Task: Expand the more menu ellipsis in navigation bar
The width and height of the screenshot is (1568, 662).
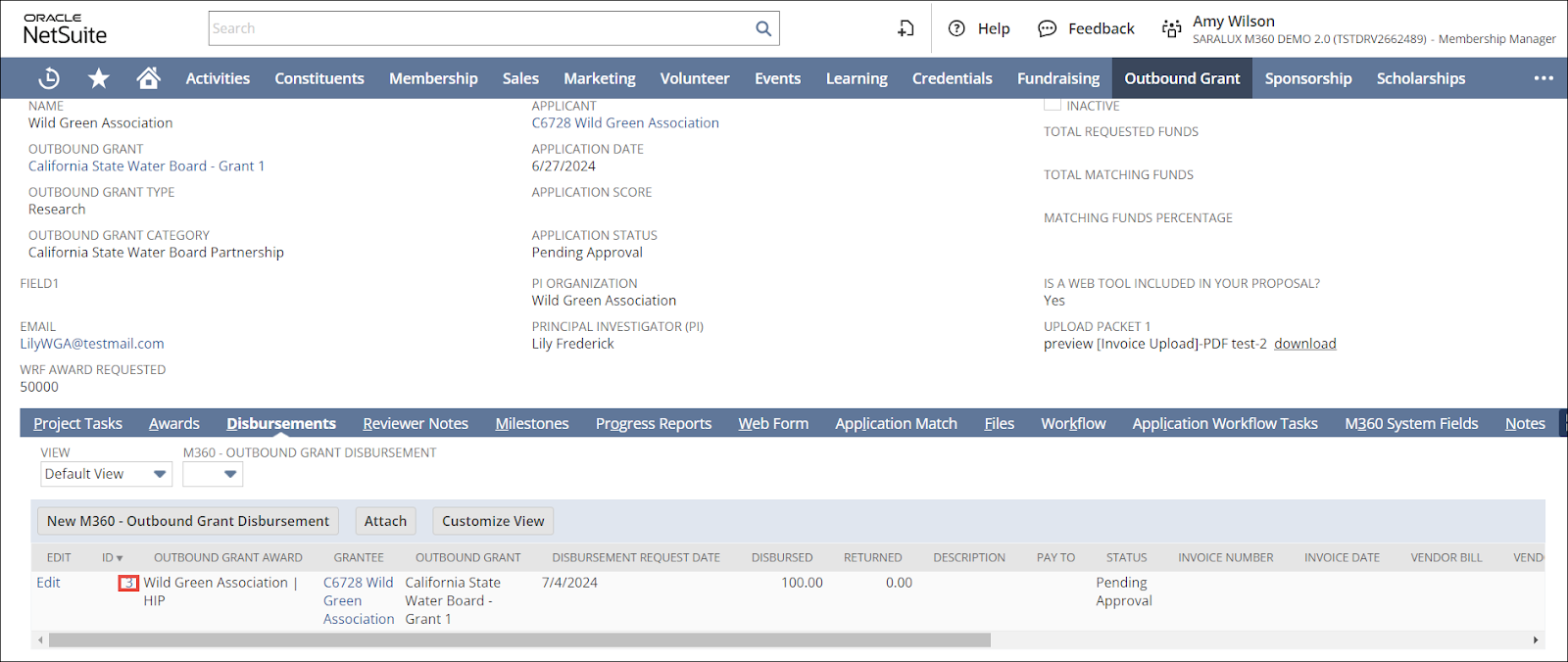Action: 1543,78
